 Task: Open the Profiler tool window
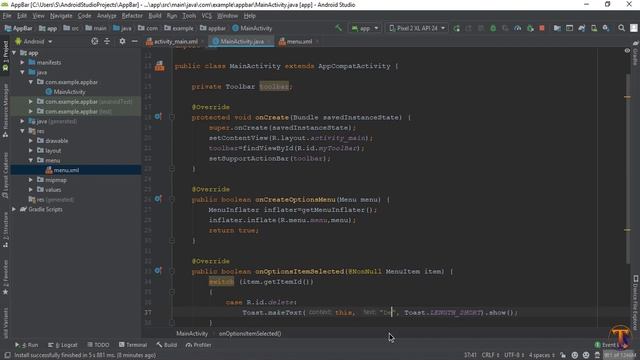(199, 345)
